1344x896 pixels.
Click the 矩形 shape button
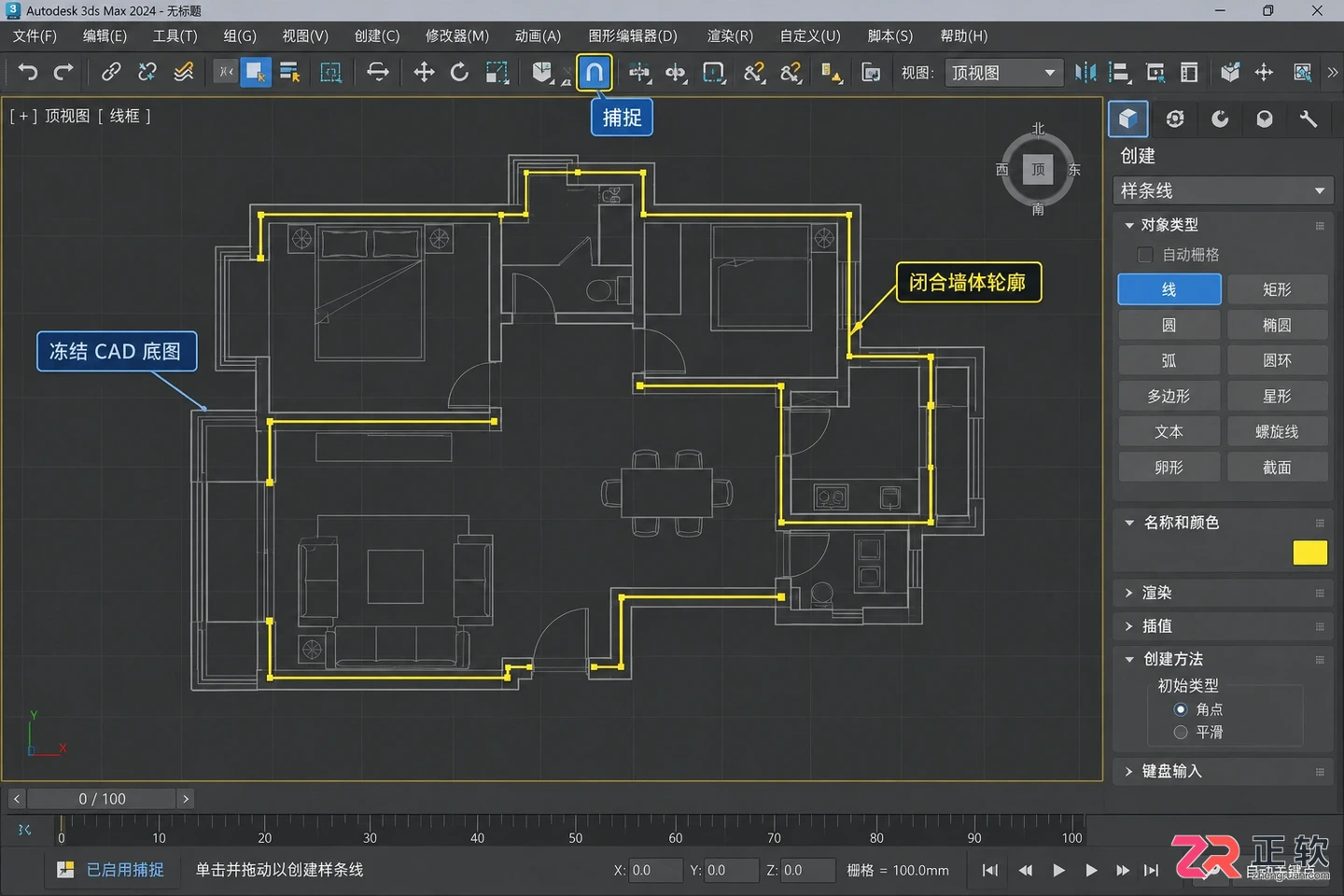pos(1277,289)
